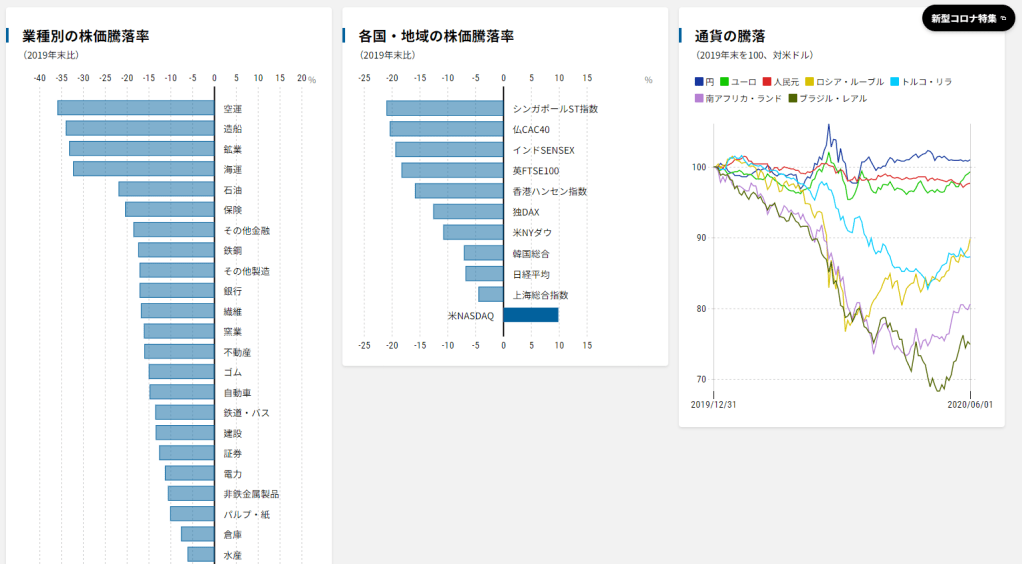Click the 英FTSE100 bar
This screenshot has width=1022, height=564.
pyautogui.click(x=452, y=170)
